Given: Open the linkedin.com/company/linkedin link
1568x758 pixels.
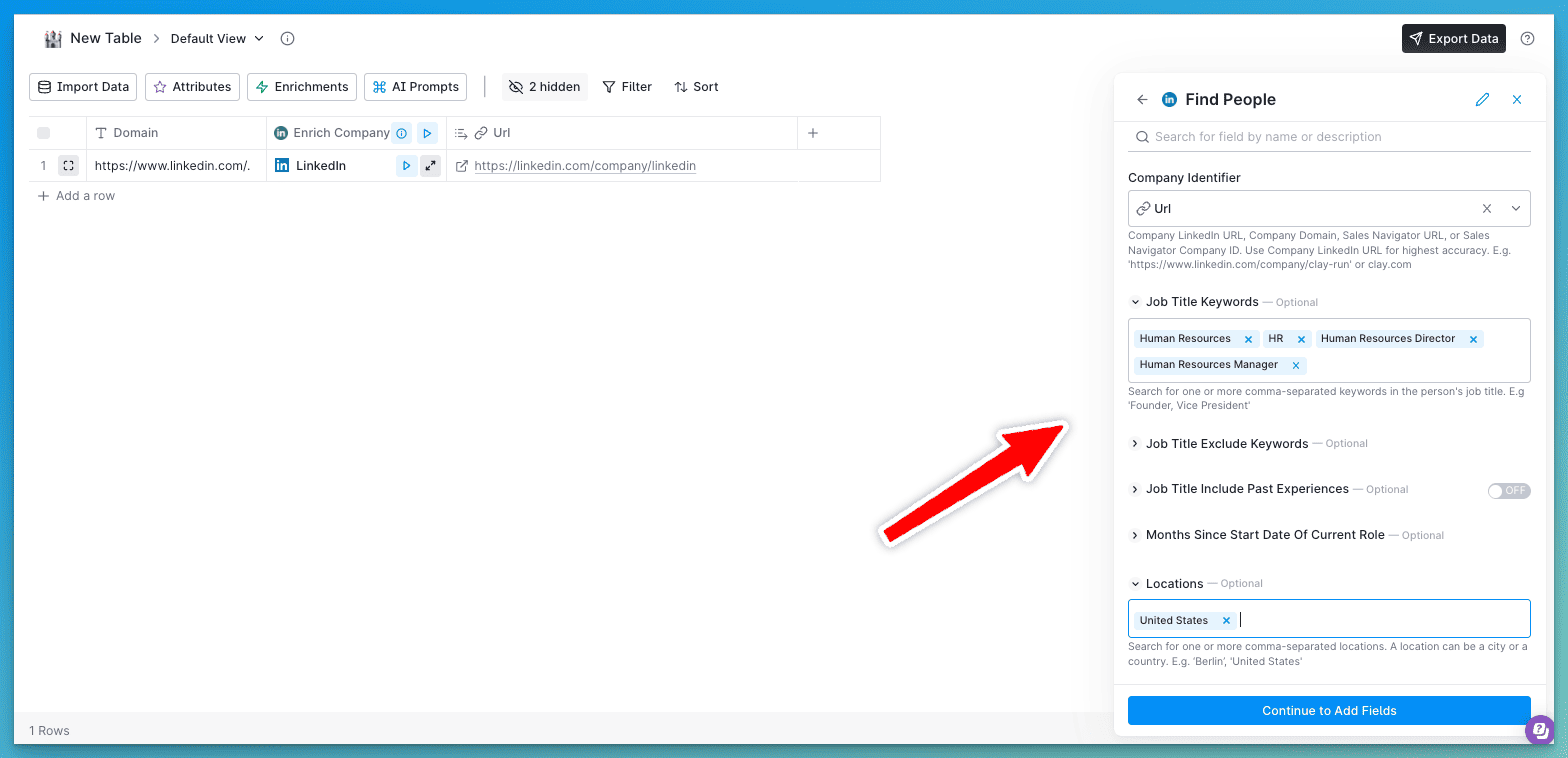Looking at the screenshot, I should tap(584, 166).
